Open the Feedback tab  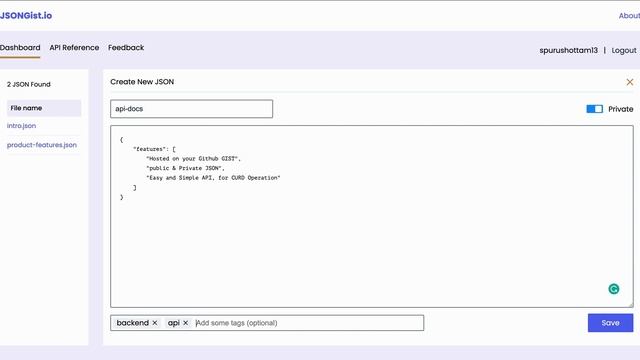126,48
